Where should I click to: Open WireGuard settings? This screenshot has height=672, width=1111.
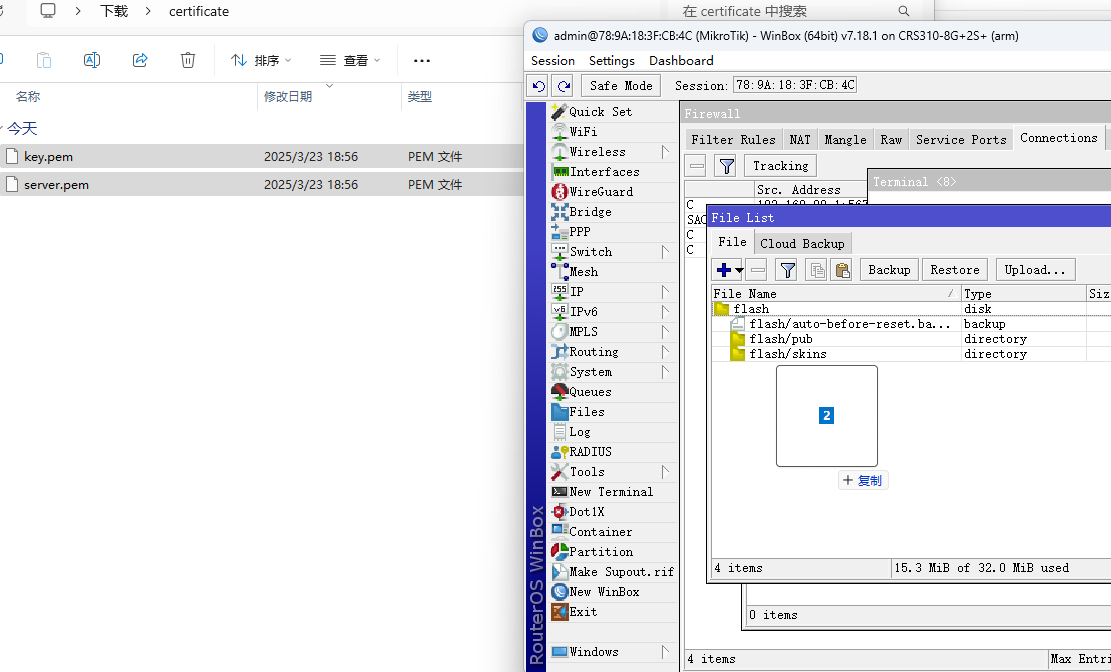tap(614, 191)
